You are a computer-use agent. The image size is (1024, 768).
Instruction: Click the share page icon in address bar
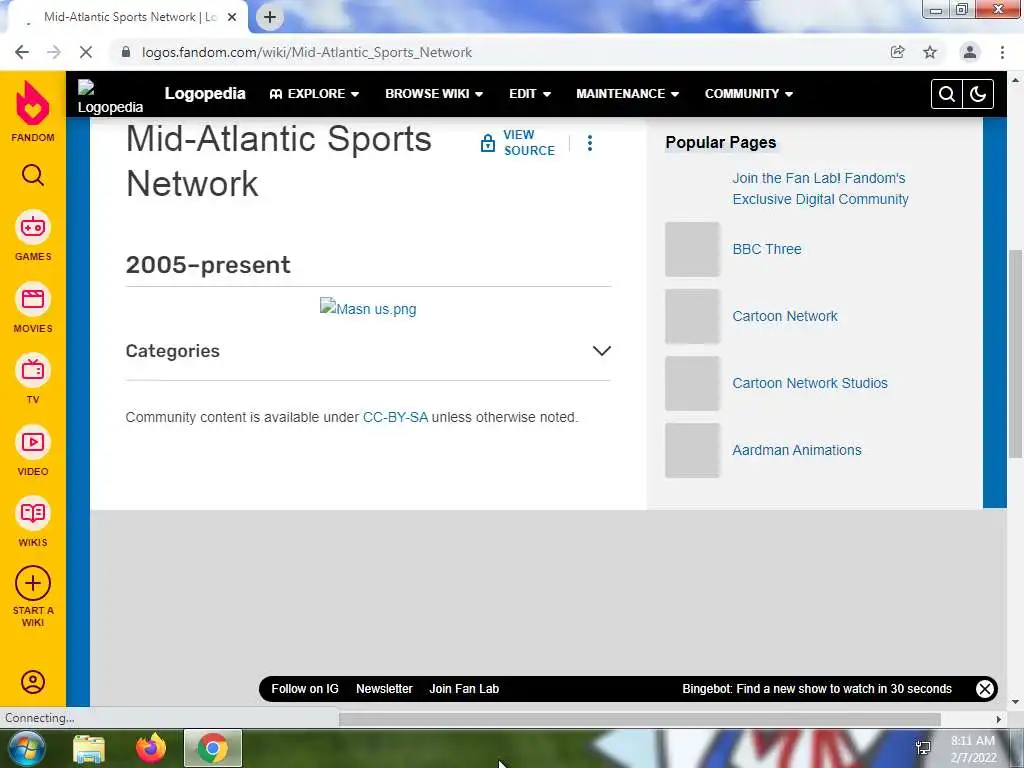click(898, 52)
